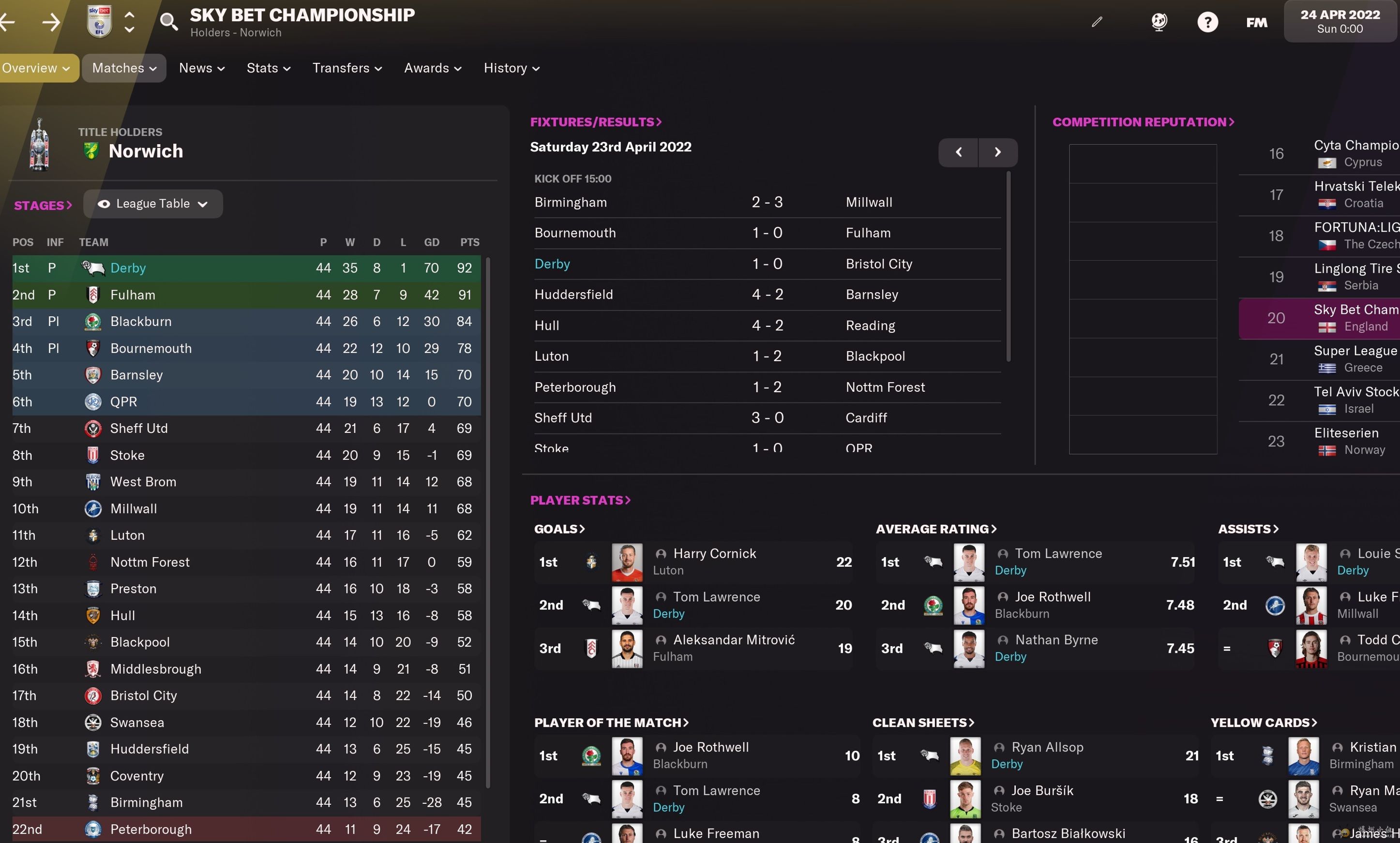
Task: Click the GD column header
Action: (431, 242)
